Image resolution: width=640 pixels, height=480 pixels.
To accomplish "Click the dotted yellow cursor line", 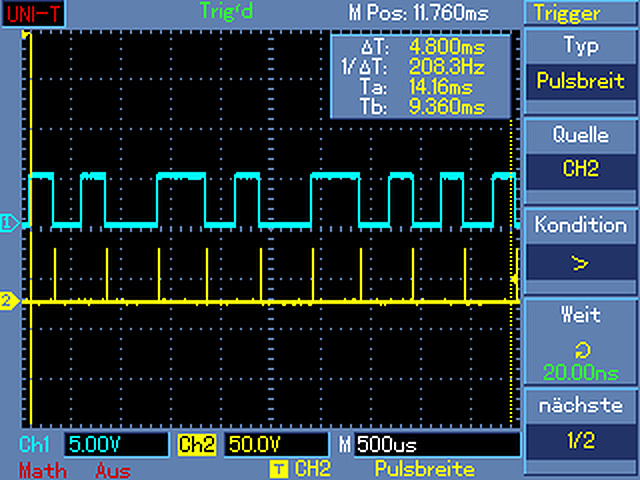I will [511, 271].
